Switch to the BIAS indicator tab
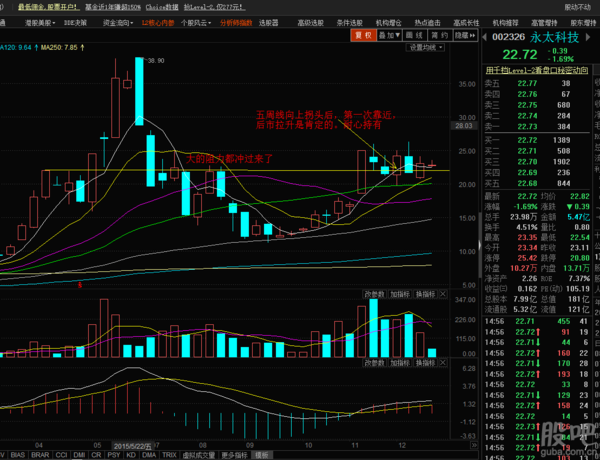600x460 pixels. [16, 453]
